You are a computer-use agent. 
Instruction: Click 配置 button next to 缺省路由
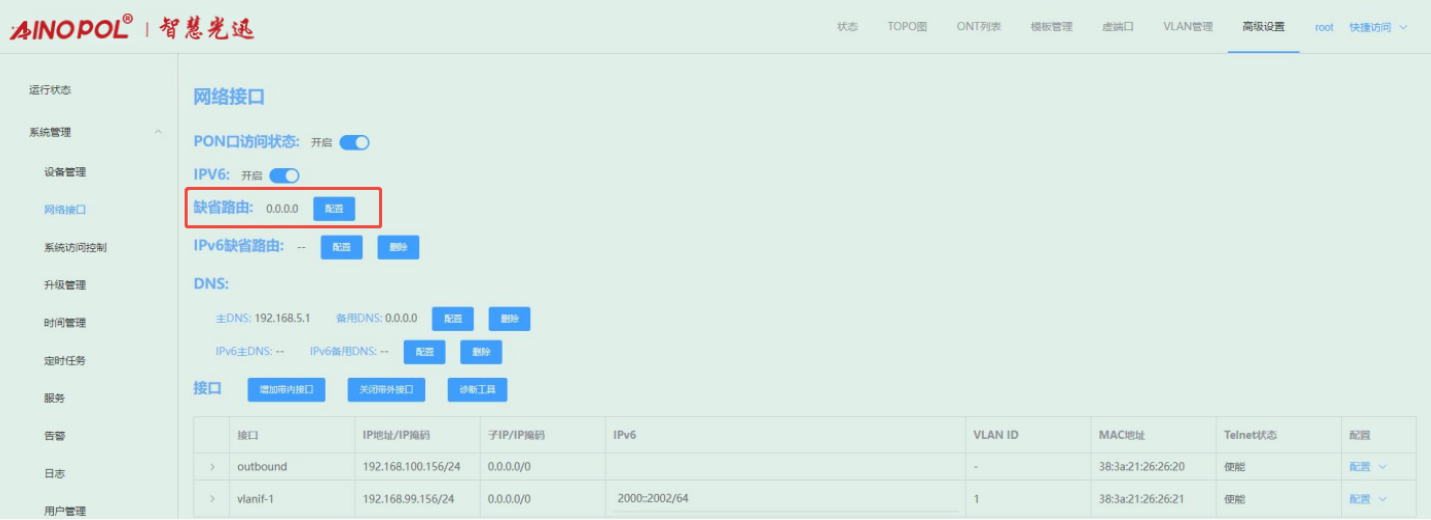point(334,209)
